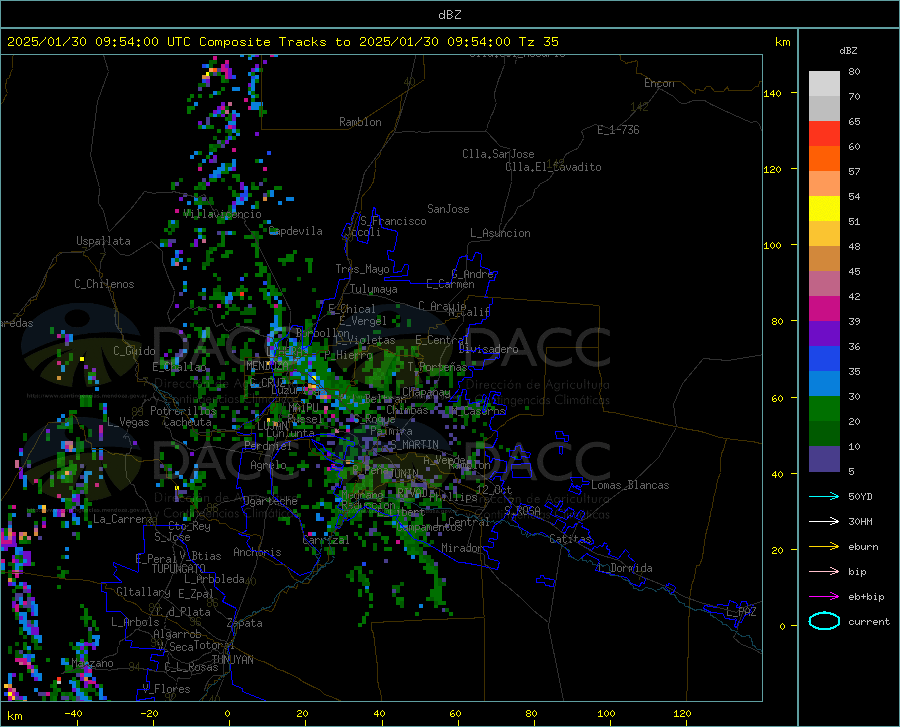The height and width of the screenshot is (727, 900).
Task: Click the Clla.El_Cavadito map label
Action: click(x=553, y=167)
